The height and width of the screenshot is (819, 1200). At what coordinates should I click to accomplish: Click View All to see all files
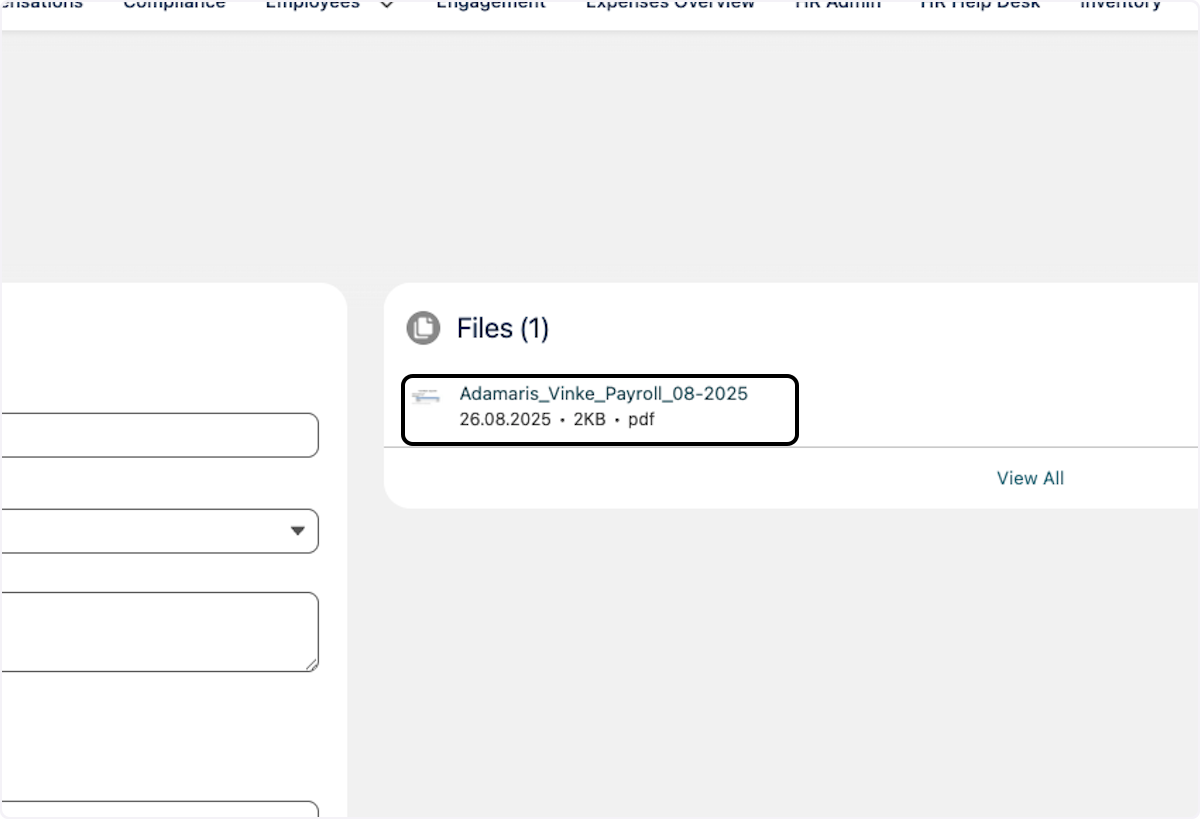(1030, 478)
